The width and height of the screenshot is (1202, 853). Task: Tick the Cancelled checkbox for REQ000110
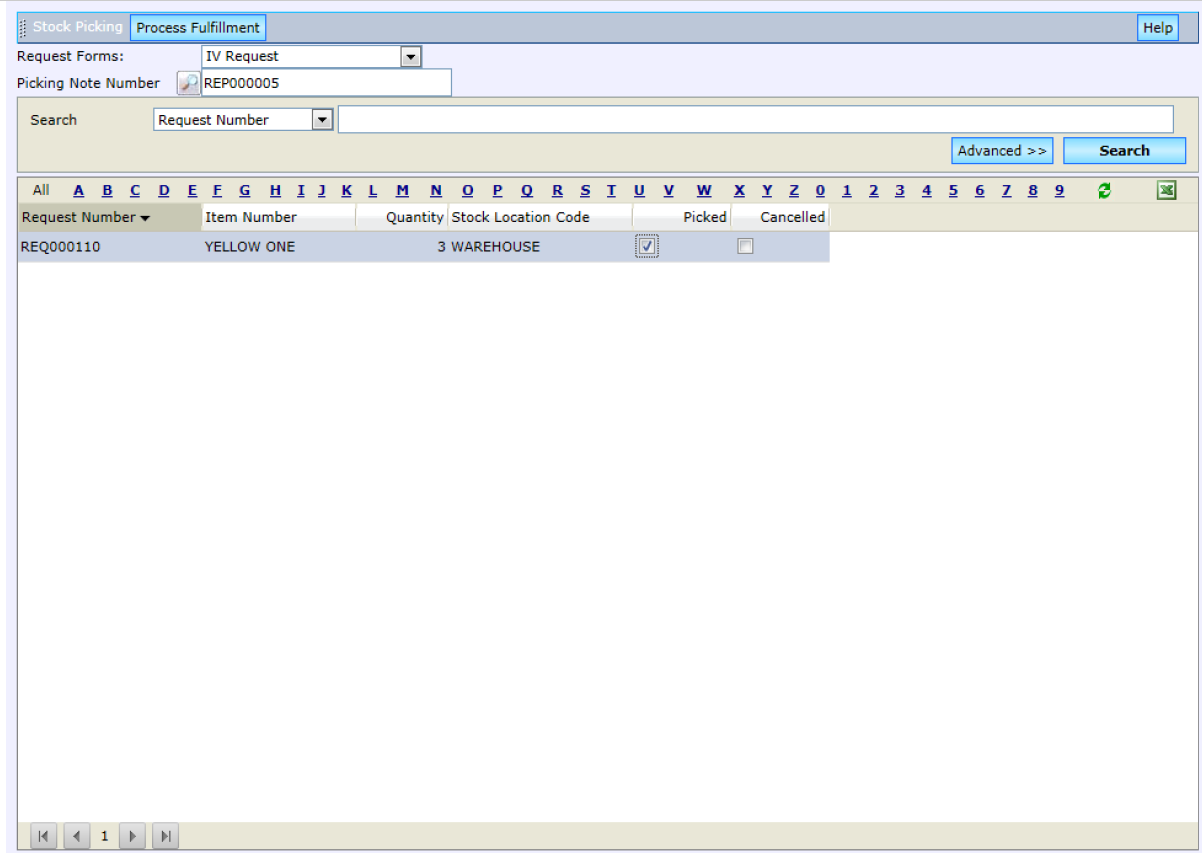(x=745, y=247)
